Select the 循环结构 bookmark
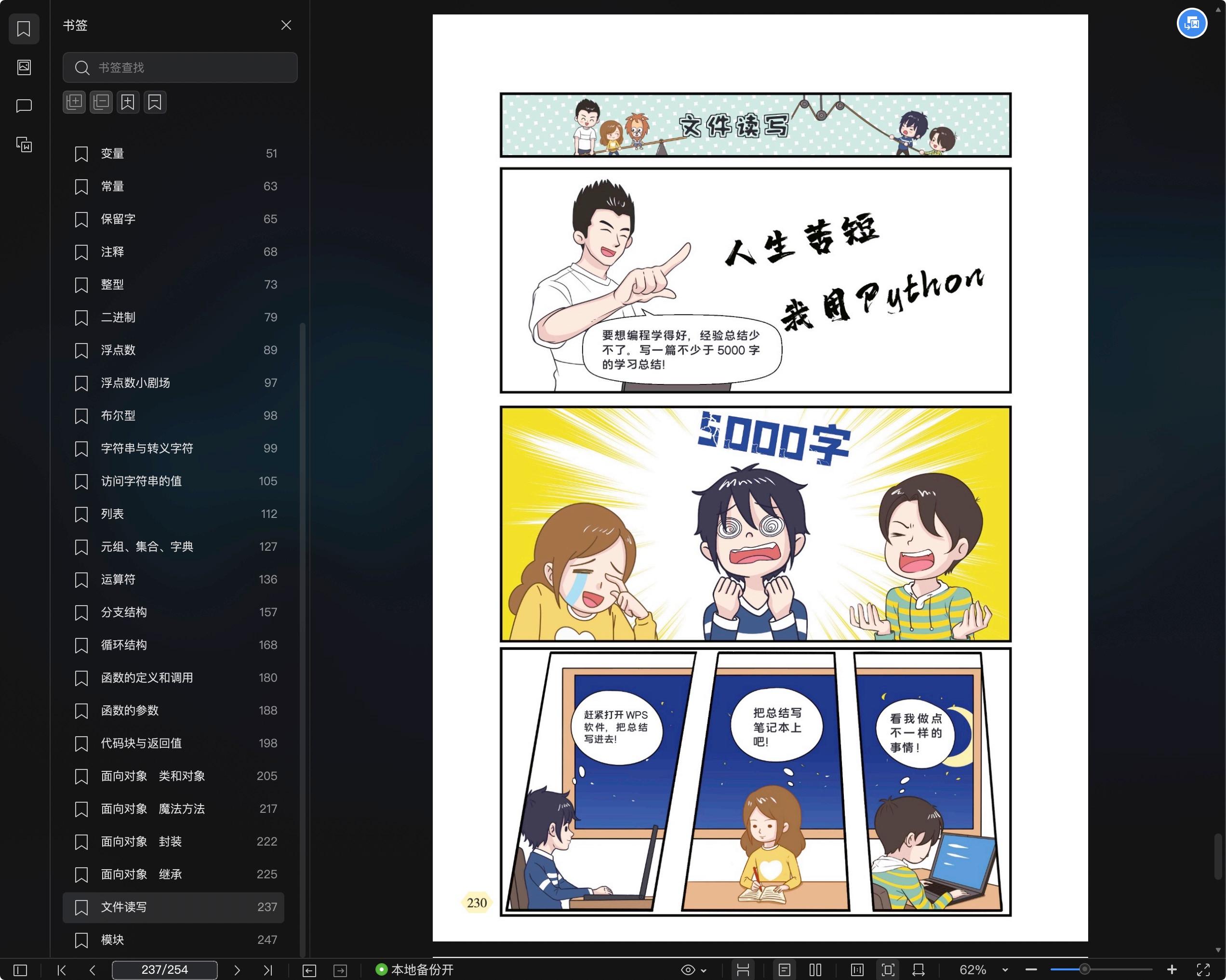Viewport: 1226px width, 980px height. (173, 645)
